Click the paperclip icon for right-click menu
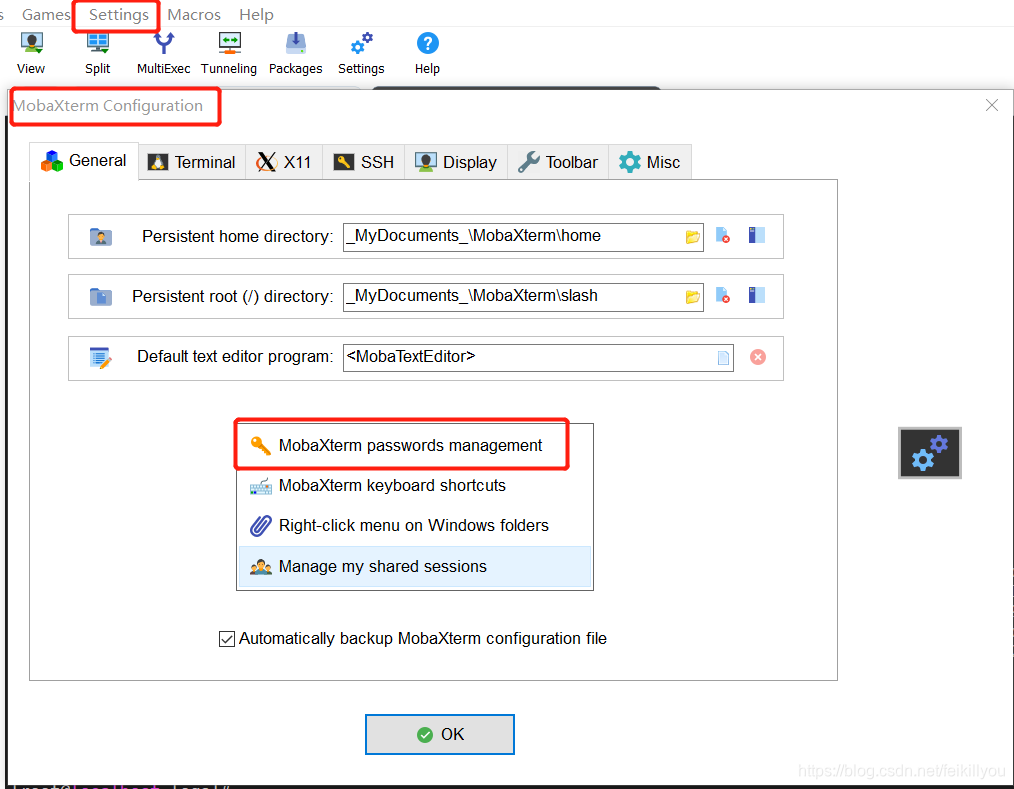 (261, 526)
